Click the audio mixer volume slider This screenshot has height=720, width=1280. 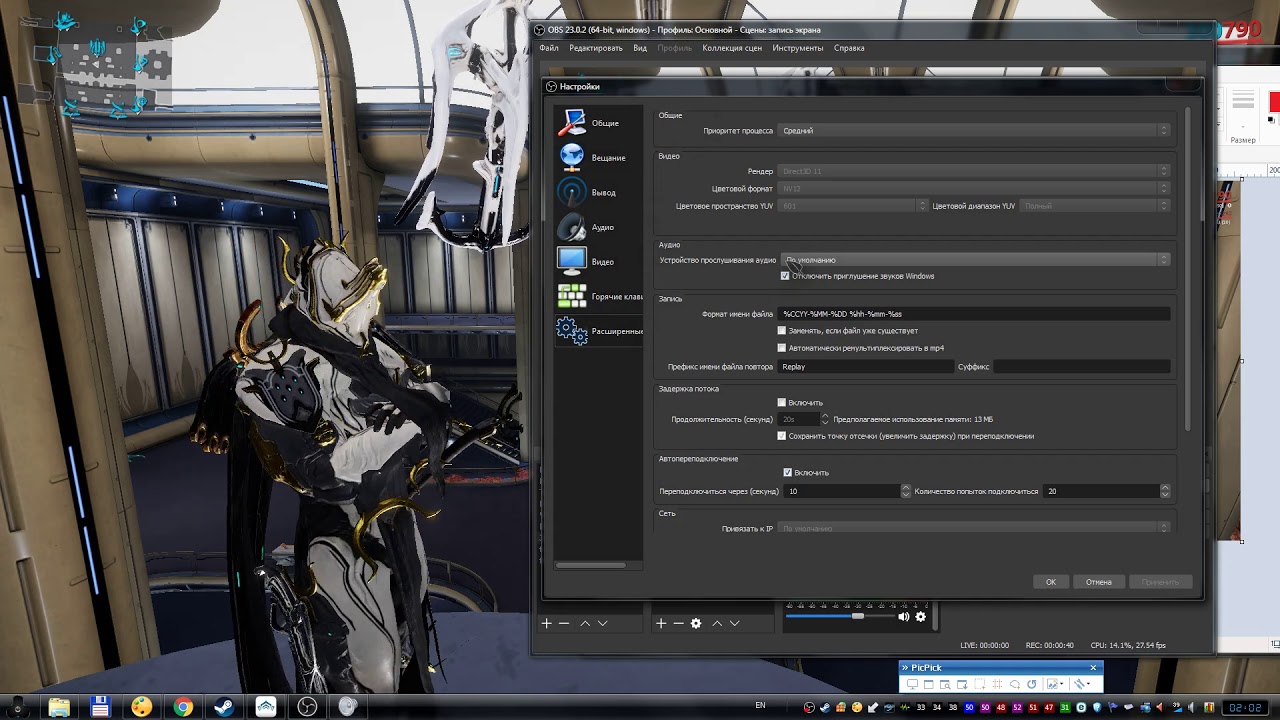[x=838, y=616]
